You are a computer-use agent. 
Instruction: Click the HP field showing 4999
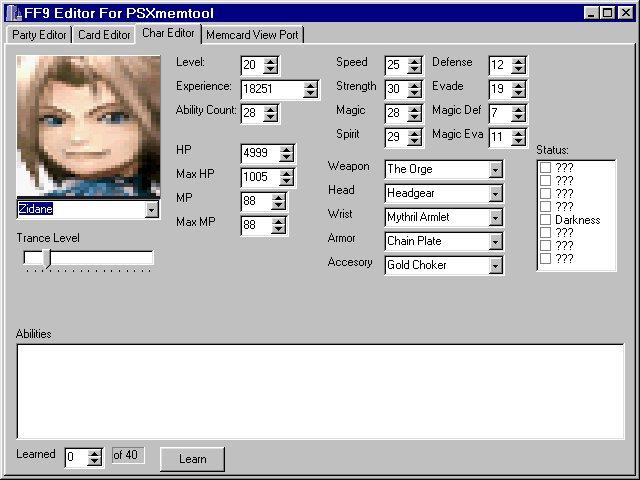(x=260, y=153)
